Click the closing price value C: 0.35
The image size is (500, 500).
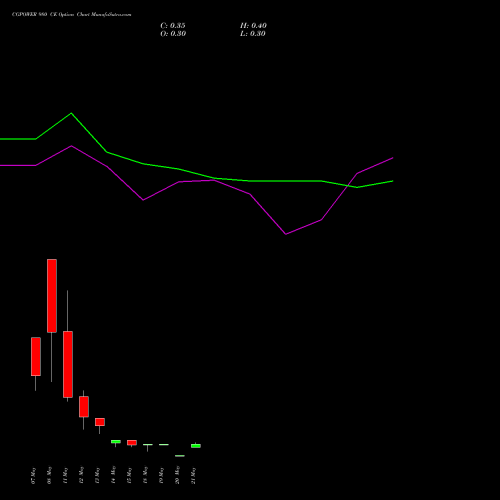[x=173, y=26]
